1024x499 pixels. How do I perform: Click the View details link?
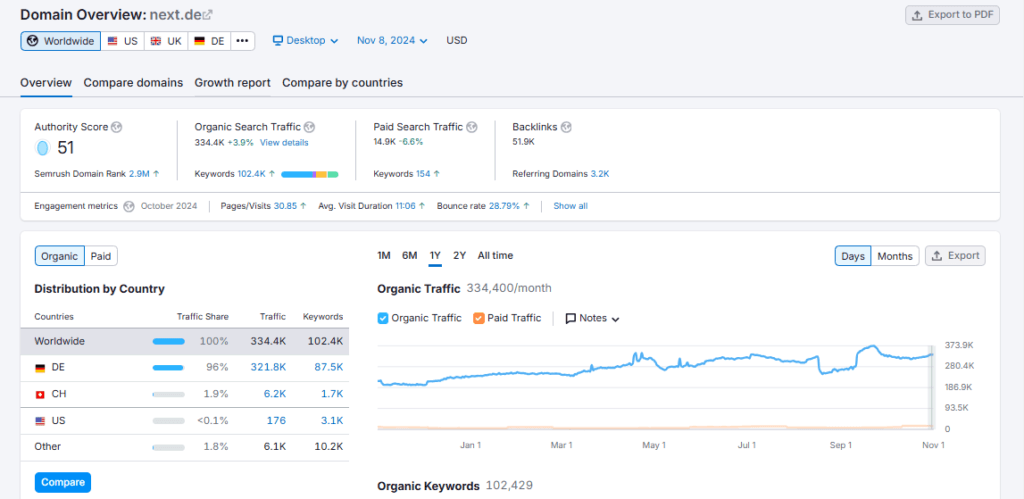click(284, 143)
